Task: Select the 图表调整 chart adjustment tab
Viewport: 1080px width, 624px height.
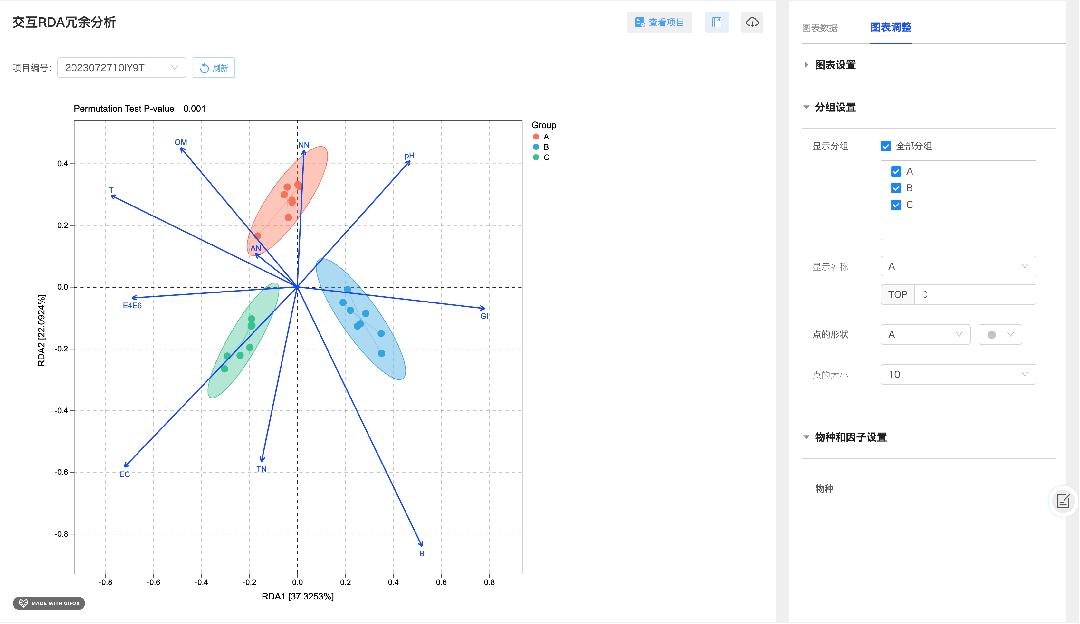Action: tap(890, 28)
